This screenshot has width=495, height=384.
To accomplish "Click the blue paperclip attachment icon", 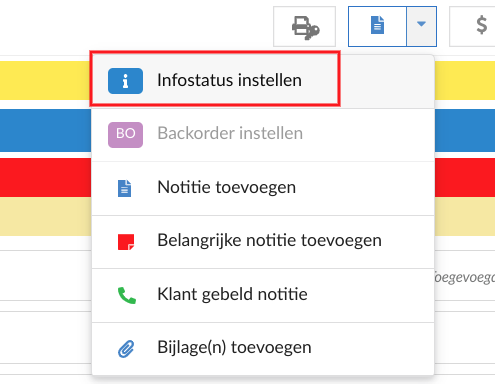I will (x=126, y=349).
